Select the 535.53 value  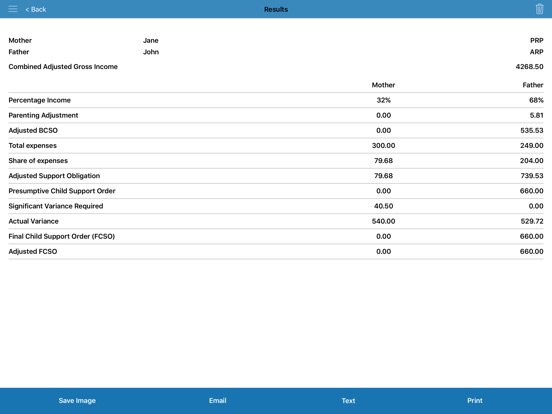tap(532, 130)
